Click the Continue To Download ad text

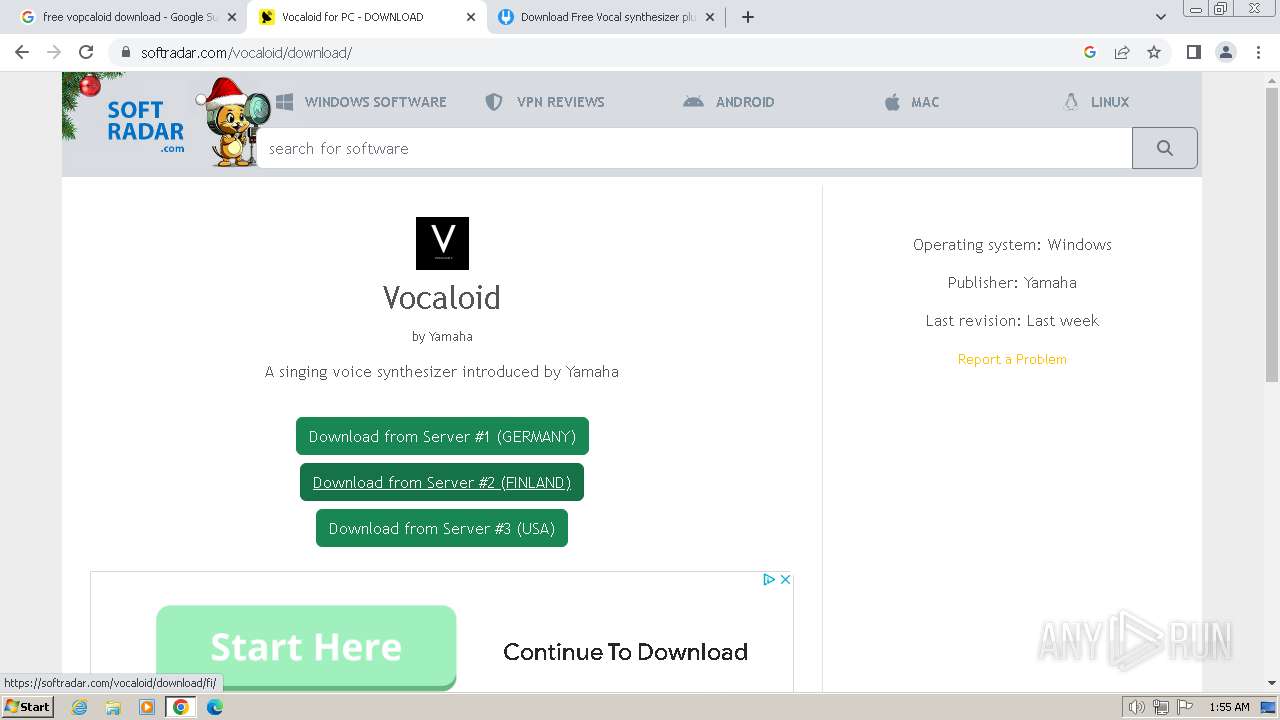point(625,652)
